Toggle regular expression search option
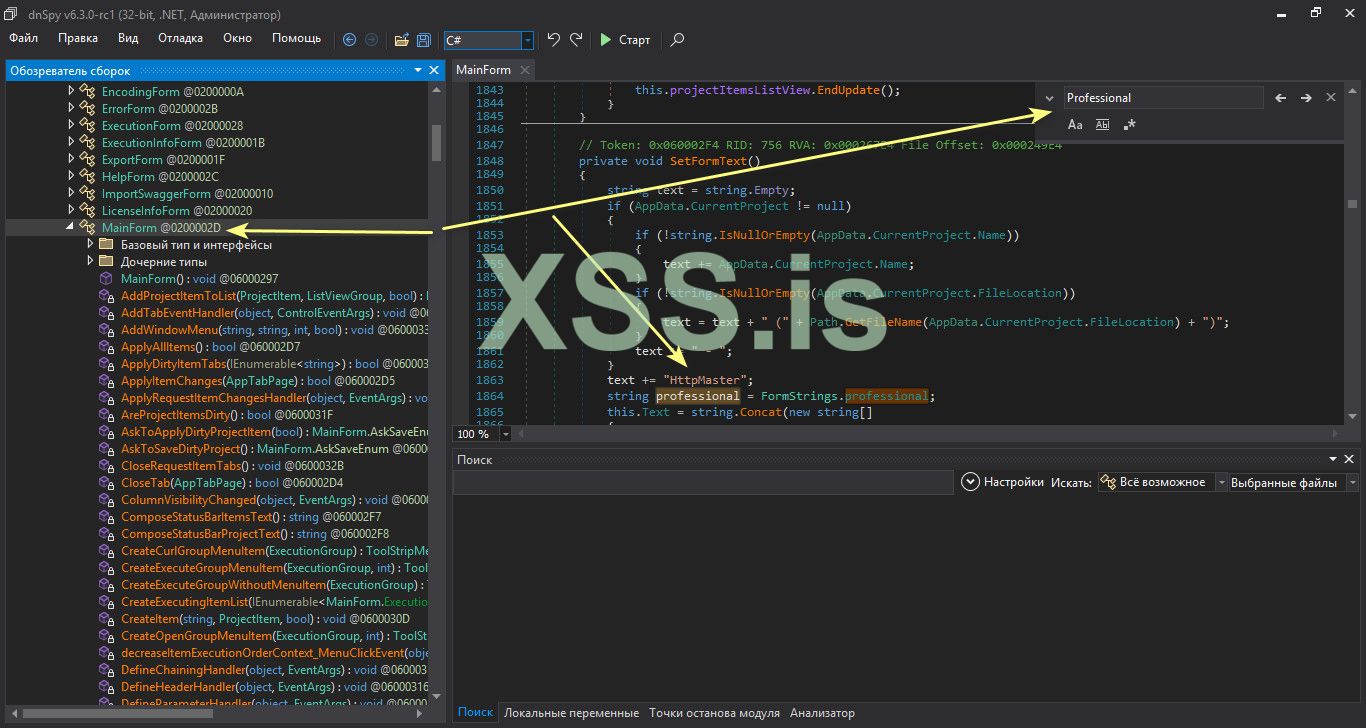Image resolution: width=1366 pixels, height=728 pixels. pyautogui.click(x=1130, y=125)
